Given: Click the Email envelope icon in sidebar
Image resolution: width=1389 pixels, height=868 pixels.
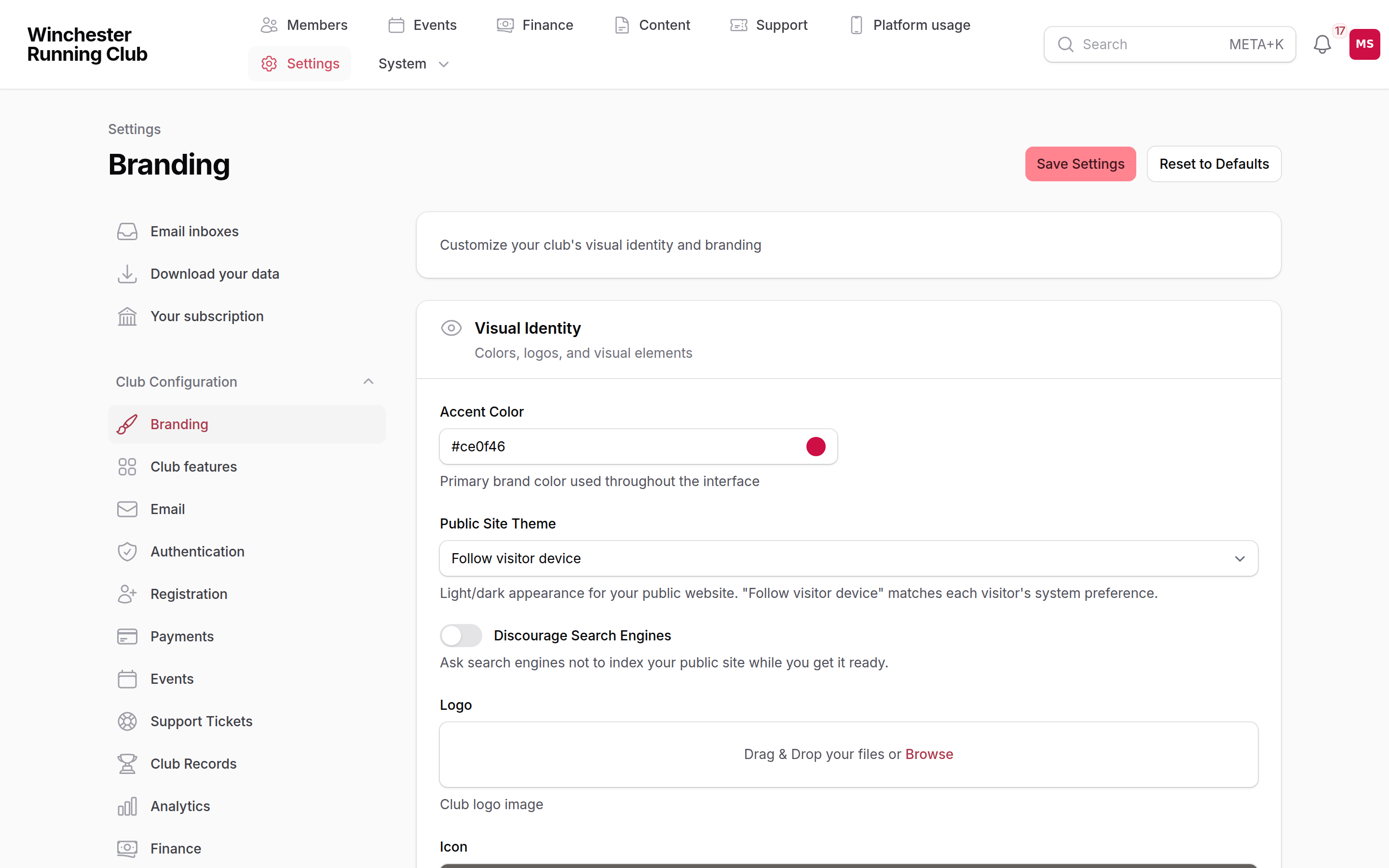Looking at the screenshot, I should click(127, 509).
